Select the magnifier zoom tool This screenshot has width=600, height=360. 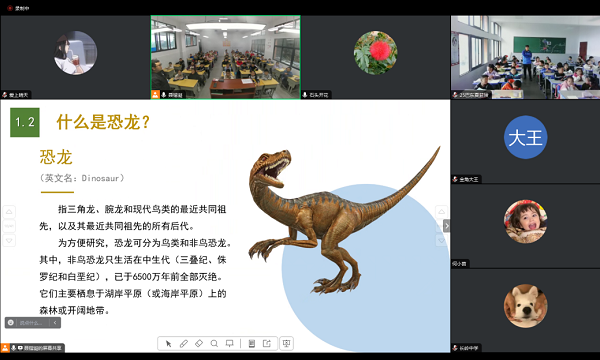(x=214, y=344)
